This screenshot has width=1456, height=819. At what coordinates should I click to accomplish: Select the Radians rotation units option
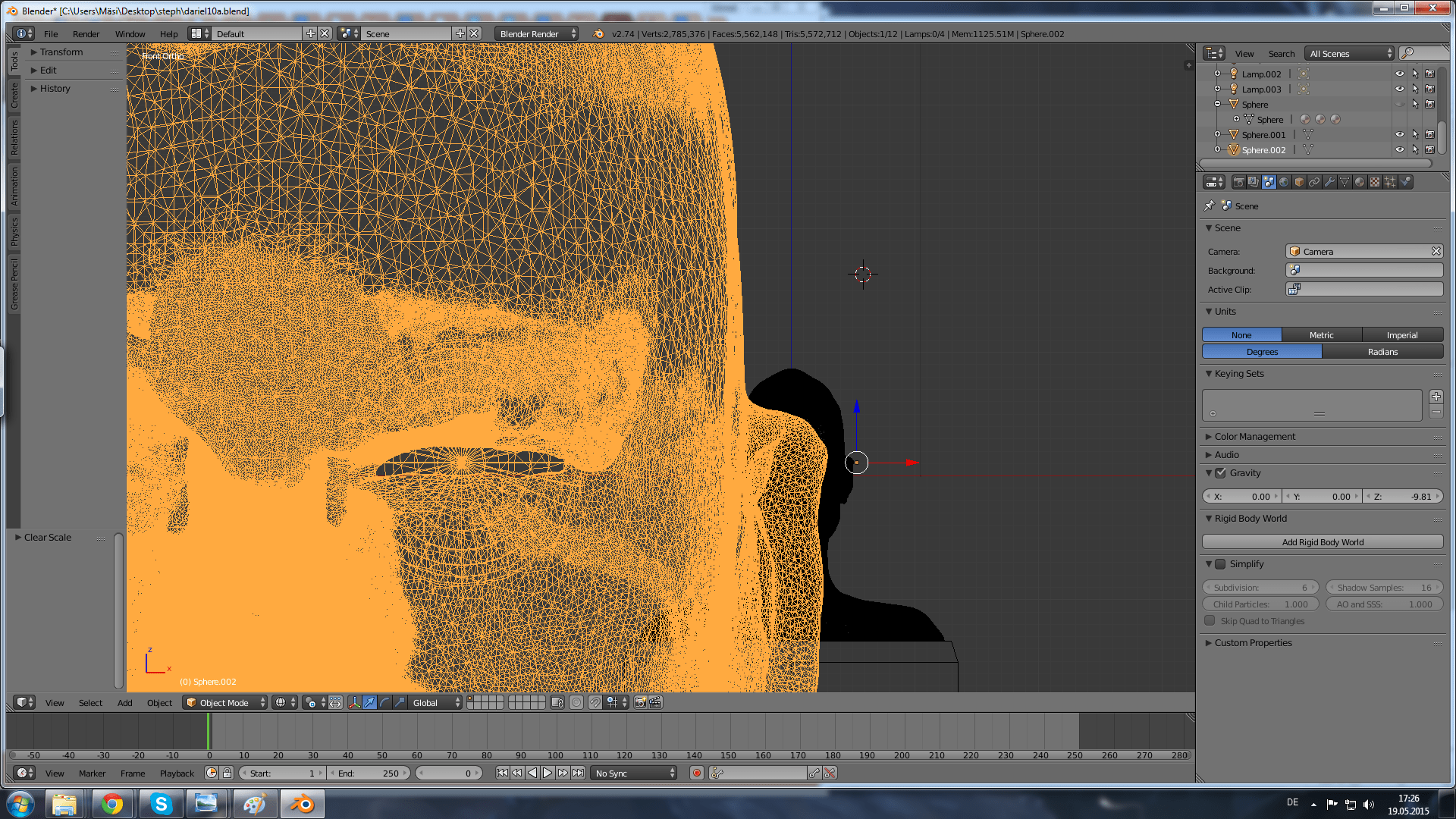1382,351
